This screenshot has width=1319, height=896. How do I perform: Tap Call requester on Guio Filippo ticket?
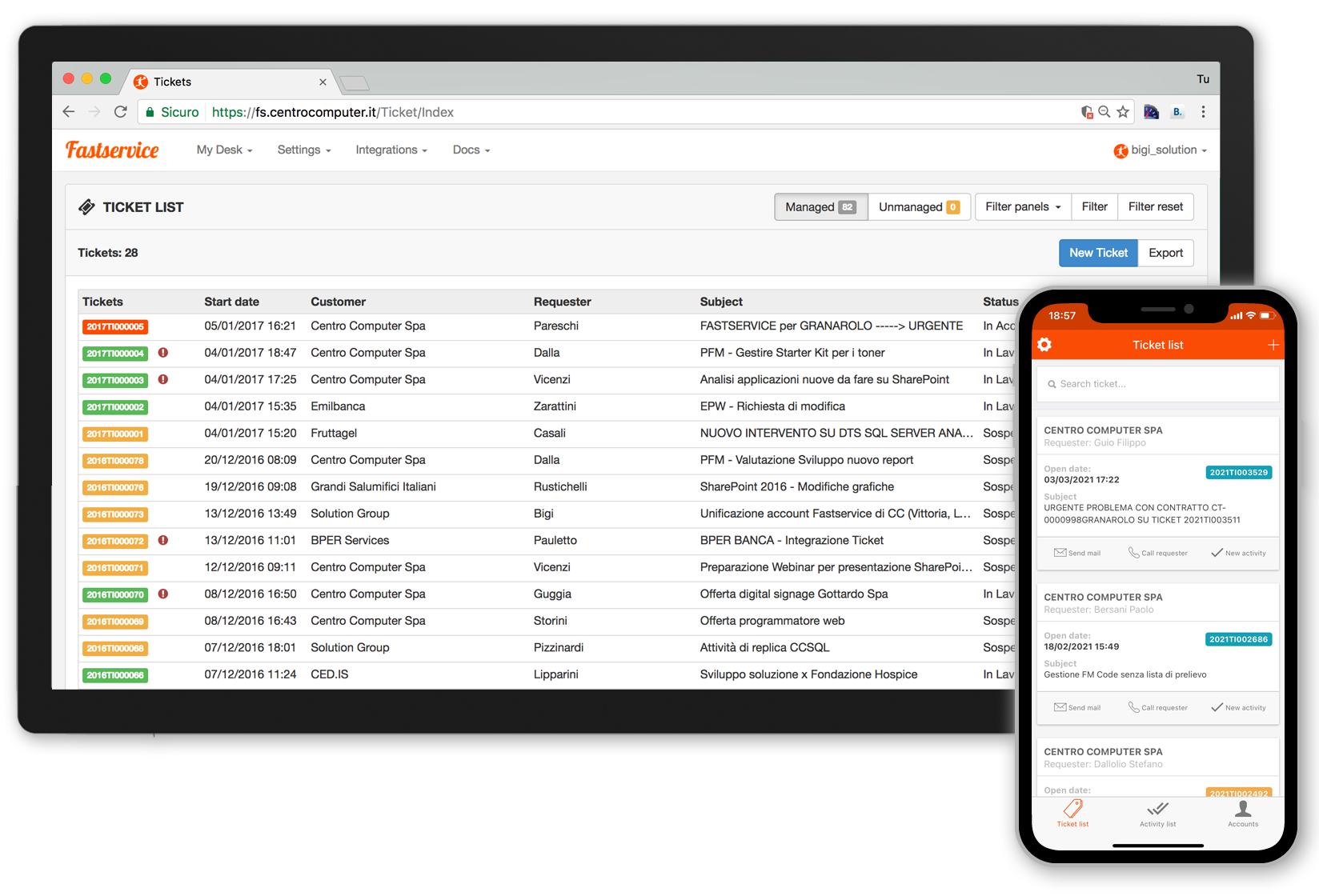(x=1158, y=553)
